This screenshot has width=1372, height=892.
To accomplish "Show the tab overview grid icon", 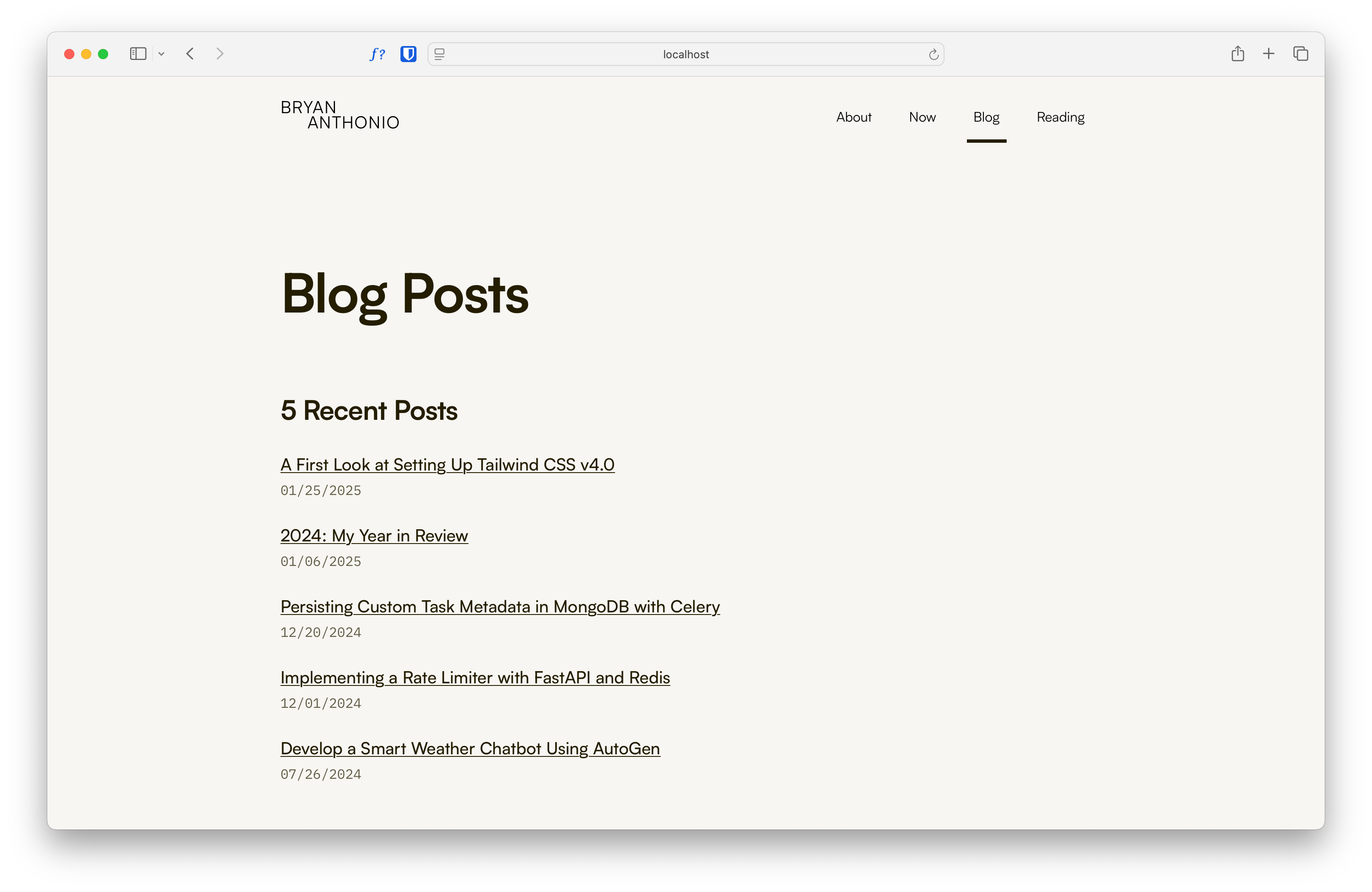I will coord(1301,54).
